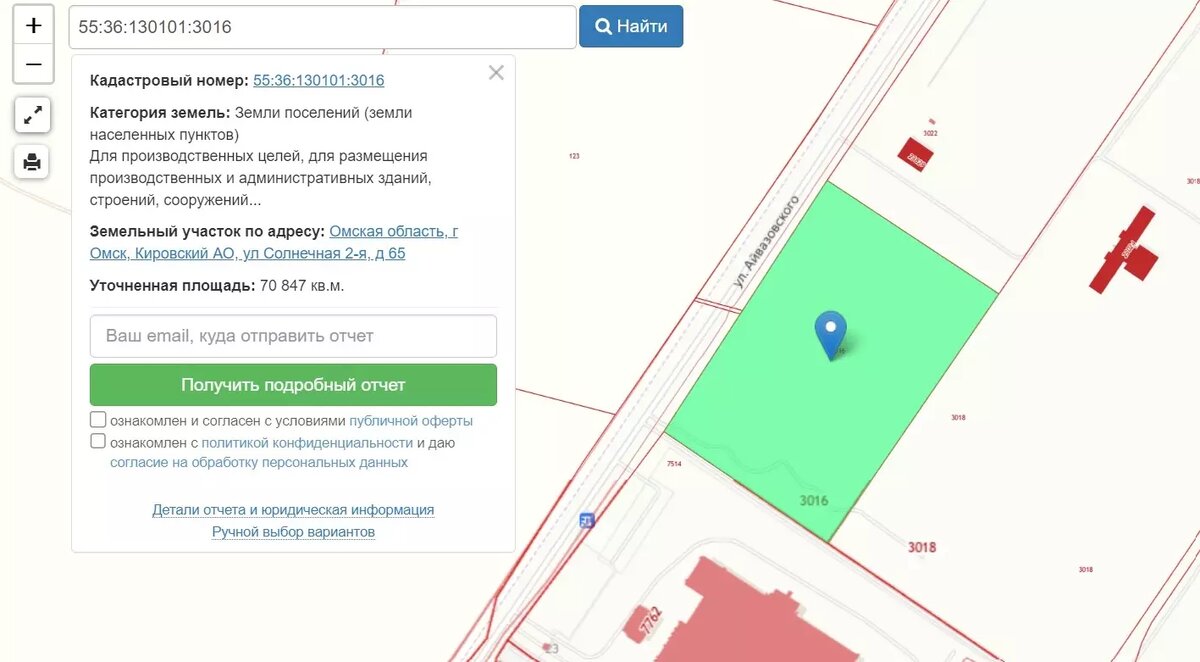The image size is (1200, 662).
Task: Close the cadastral info popup with the X
Action: (496, 72)
